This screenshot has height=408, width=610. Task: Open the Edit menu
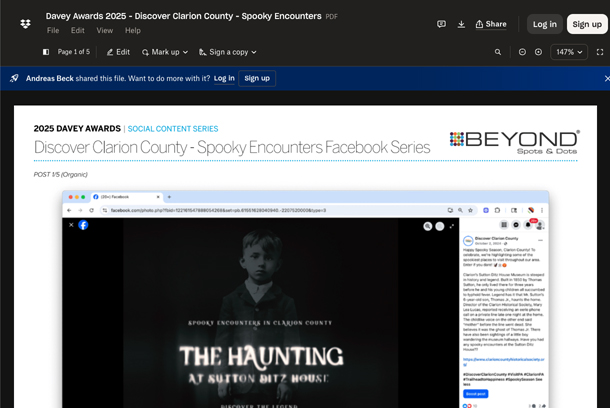[x=77, y=30]
